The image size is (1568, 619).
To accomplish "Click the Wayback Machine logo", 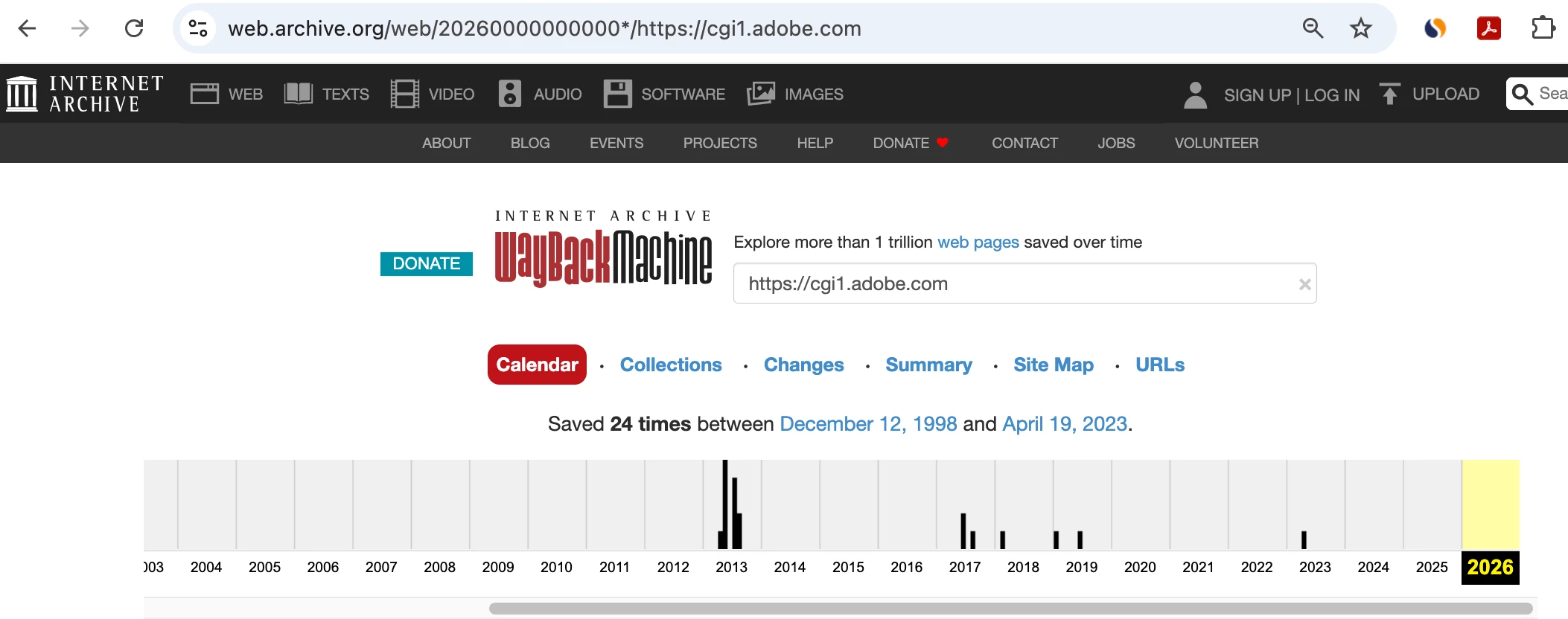I will coord(603,249).
